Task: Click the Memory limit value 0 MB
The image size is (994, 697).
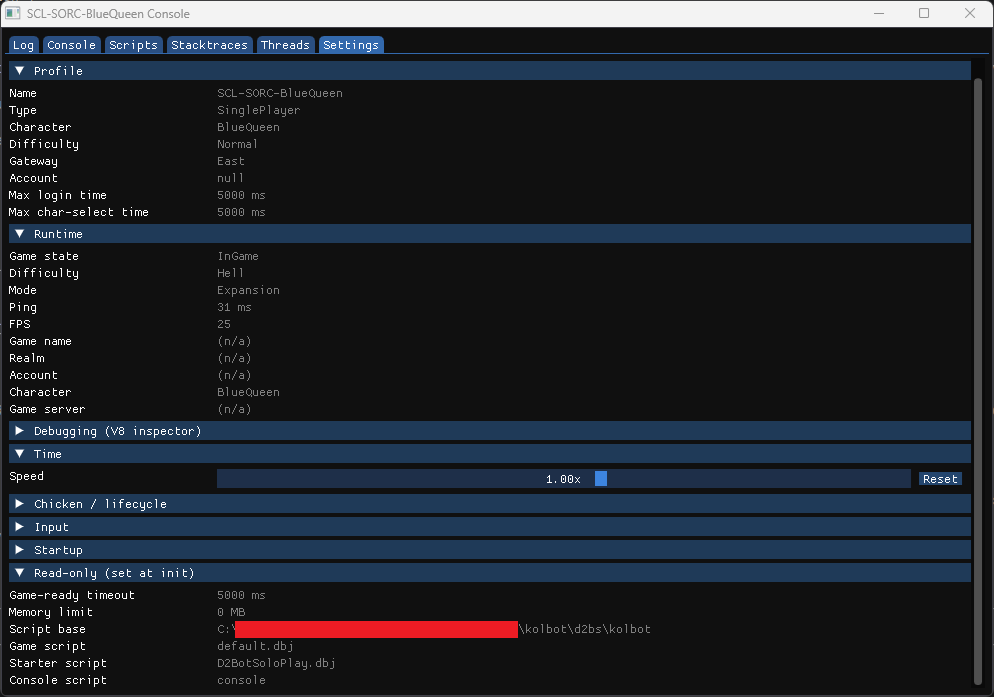Action: coord(231,613)
